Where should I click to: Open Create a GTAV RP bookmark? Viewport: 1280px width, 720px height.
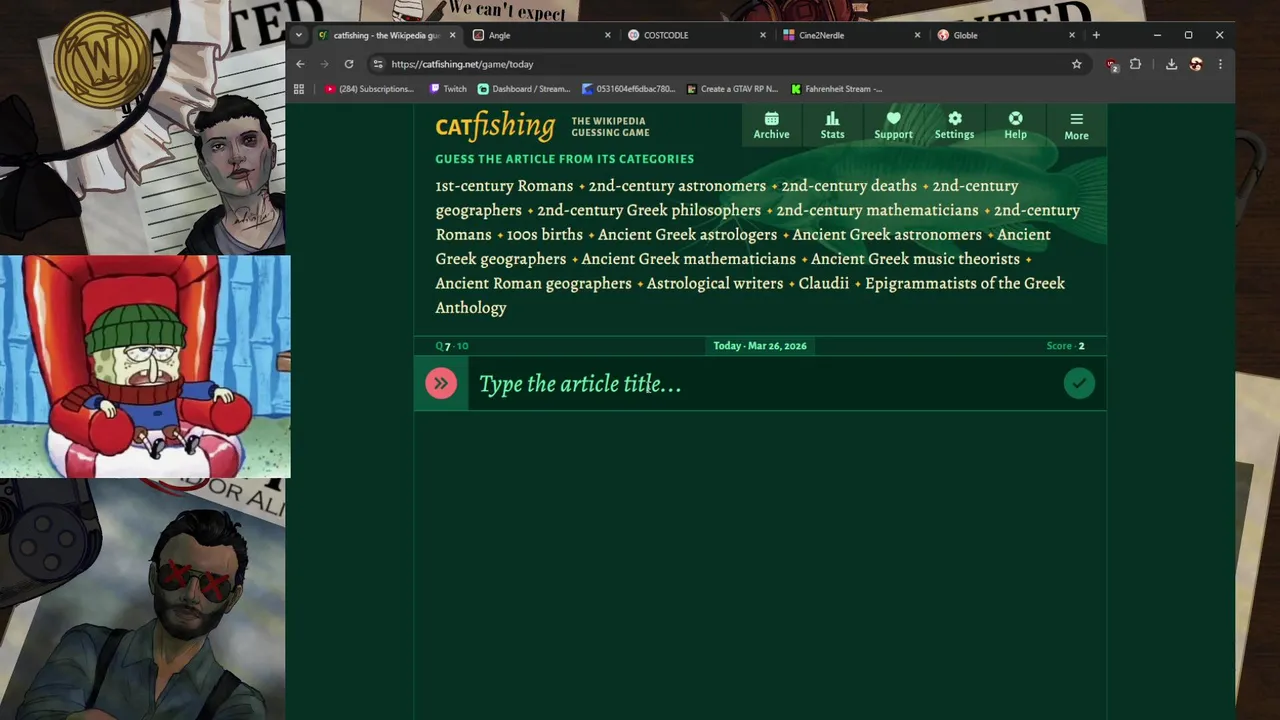pos(732,89)
